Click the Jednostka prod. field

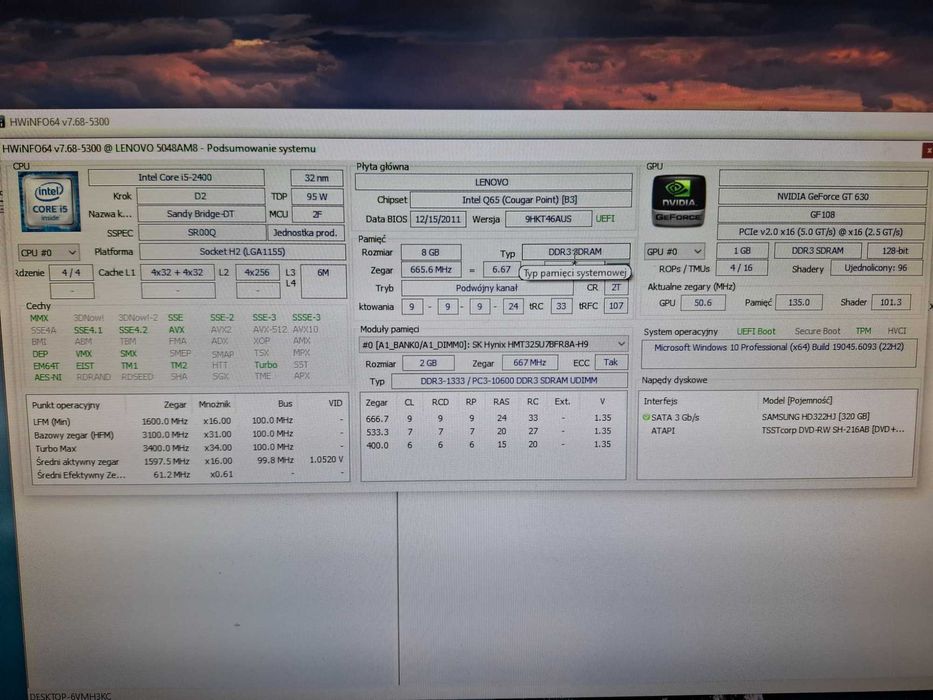pyautogui.click(x=305, y=233)
